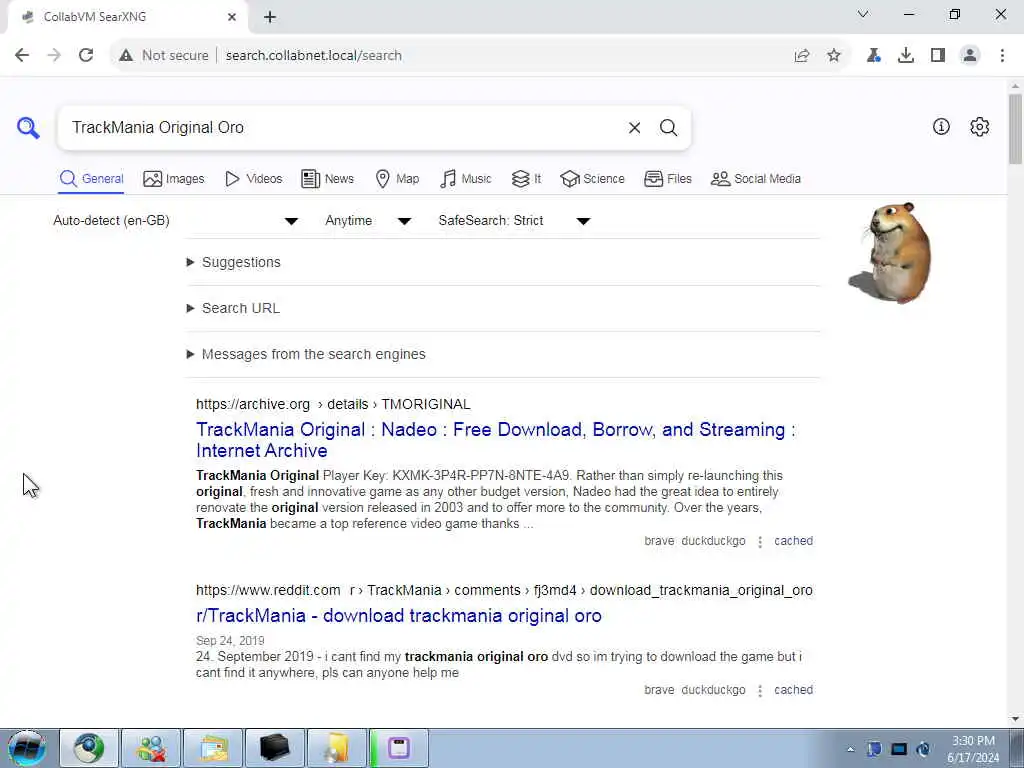This screenshot has height=768, width=1024.
Task: Open purple disk icon in taskbar
Action: [x=398, y=748]
